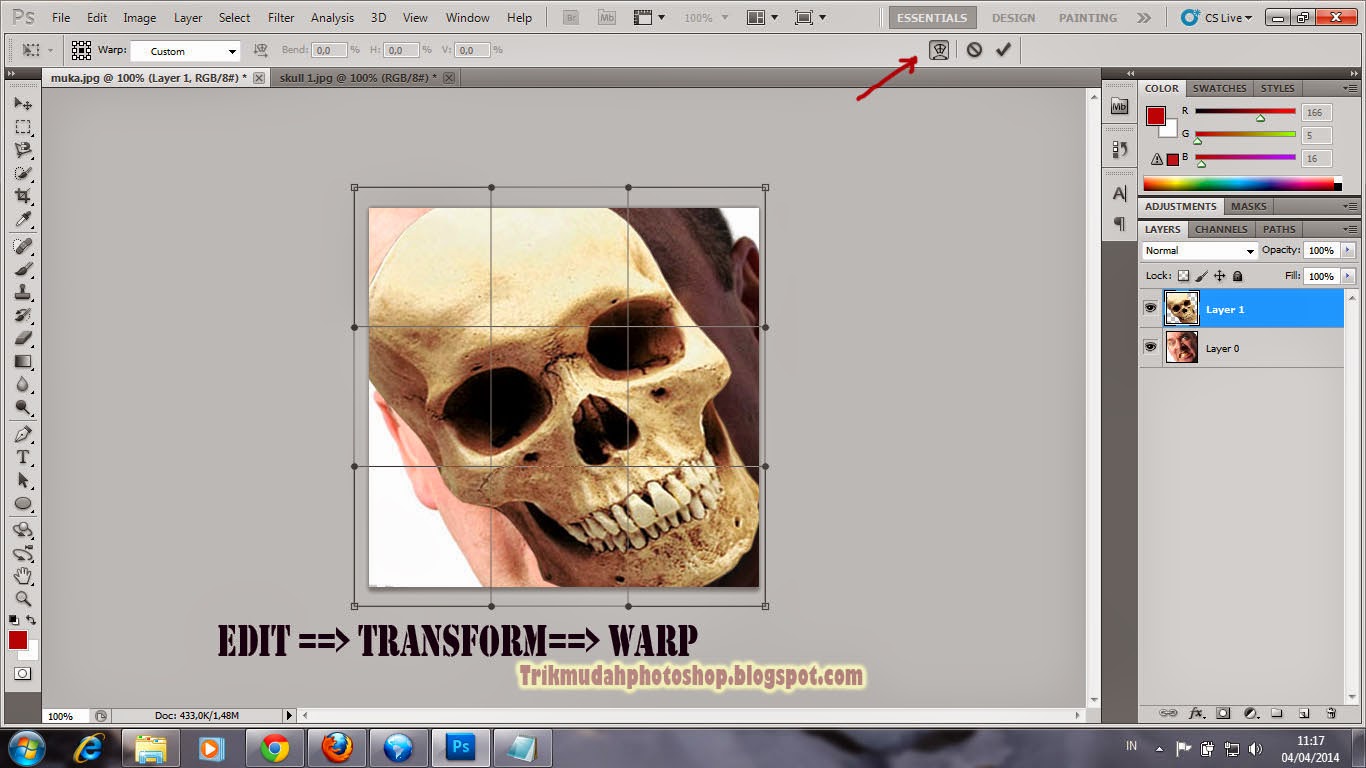Toggle lock all padlock
This screenshot has width=1366, height=768.
click(x=1237, y=276)
